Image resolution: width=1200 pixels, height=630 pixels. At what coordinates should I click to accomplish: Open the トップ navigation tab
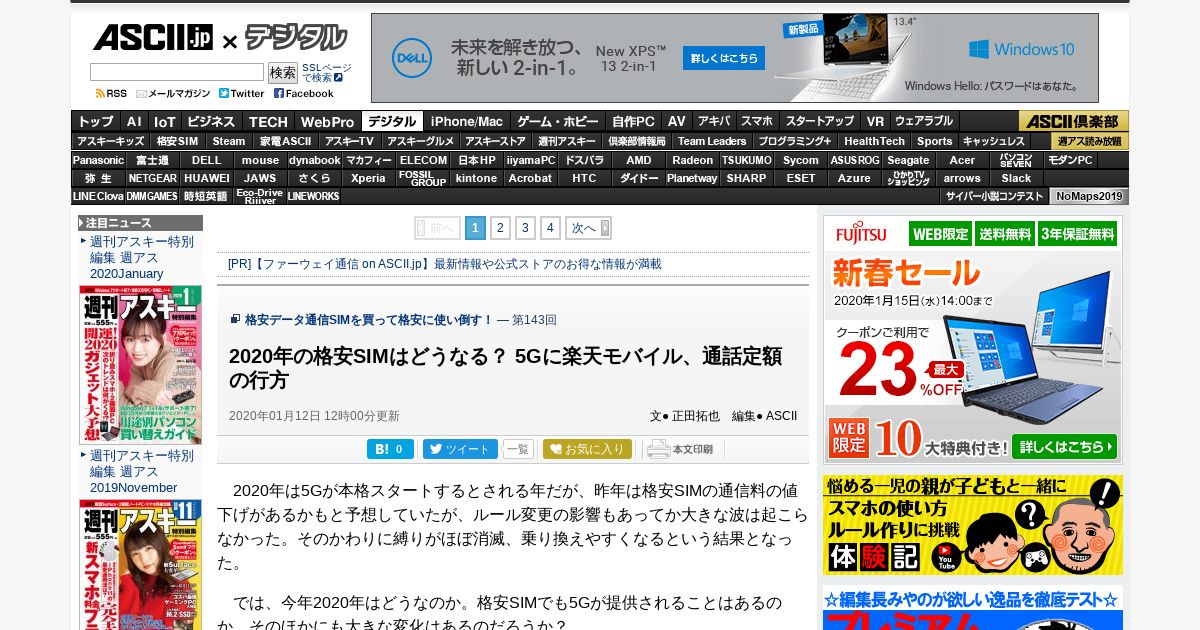point(96,121)
